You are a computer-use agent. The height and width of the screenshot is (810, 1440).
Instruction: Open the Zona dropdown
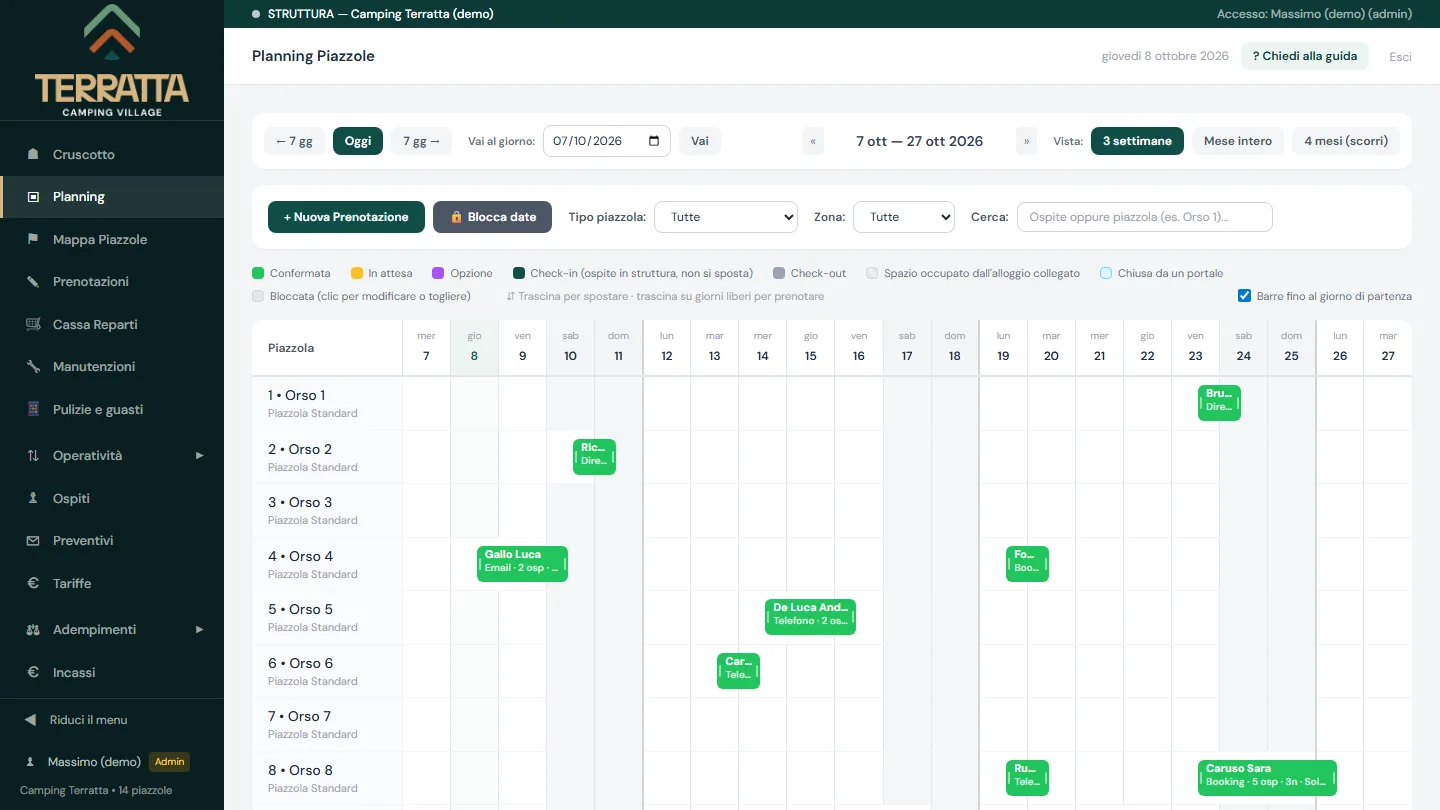(x=904, y=217)
